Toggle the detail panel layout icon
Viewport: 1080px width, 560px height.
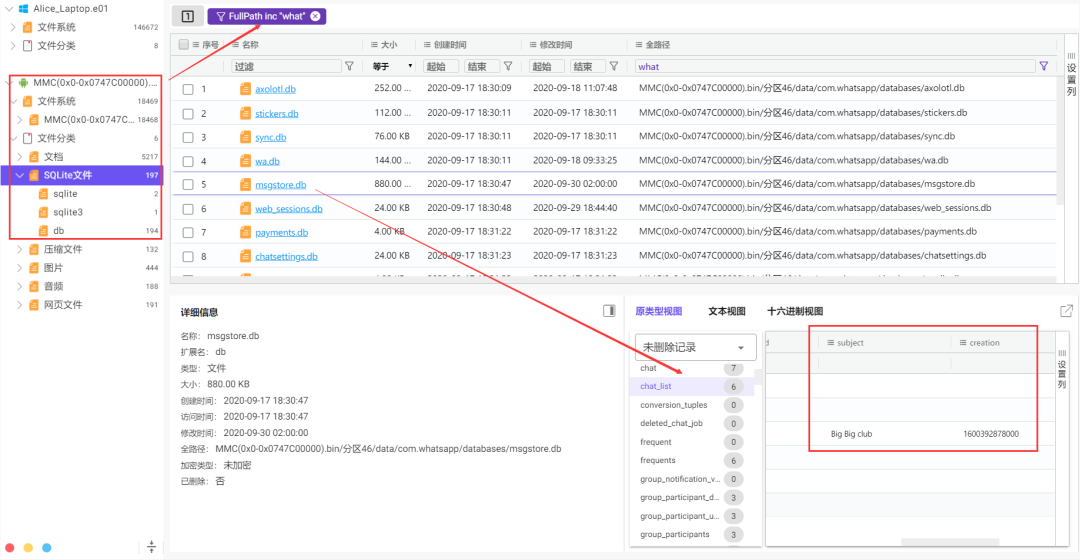tap(609, 311)
